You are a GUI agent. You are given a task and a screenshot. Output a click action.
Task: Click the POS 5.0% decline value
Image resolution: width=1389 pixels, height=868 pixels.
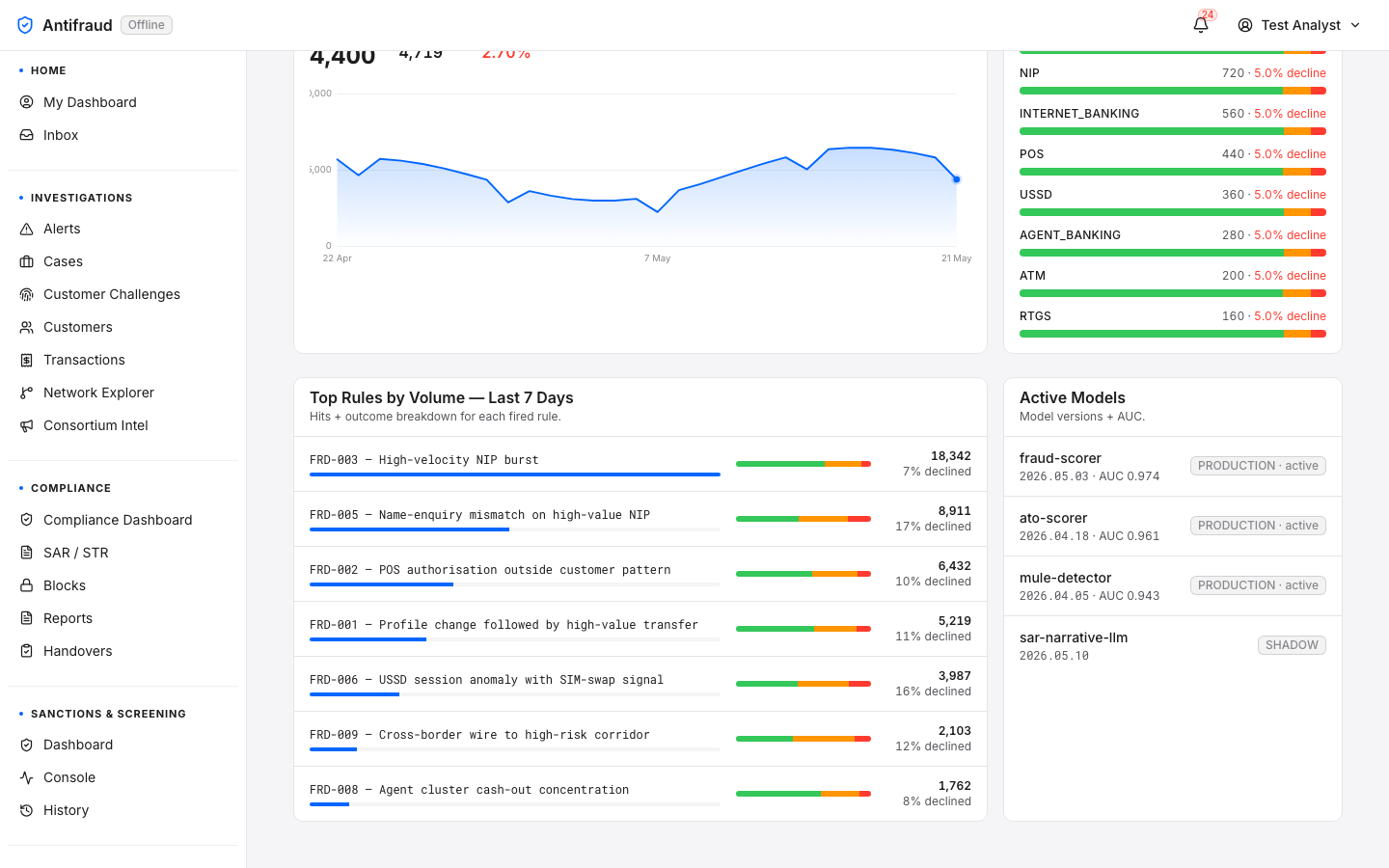click(1290, 154)
